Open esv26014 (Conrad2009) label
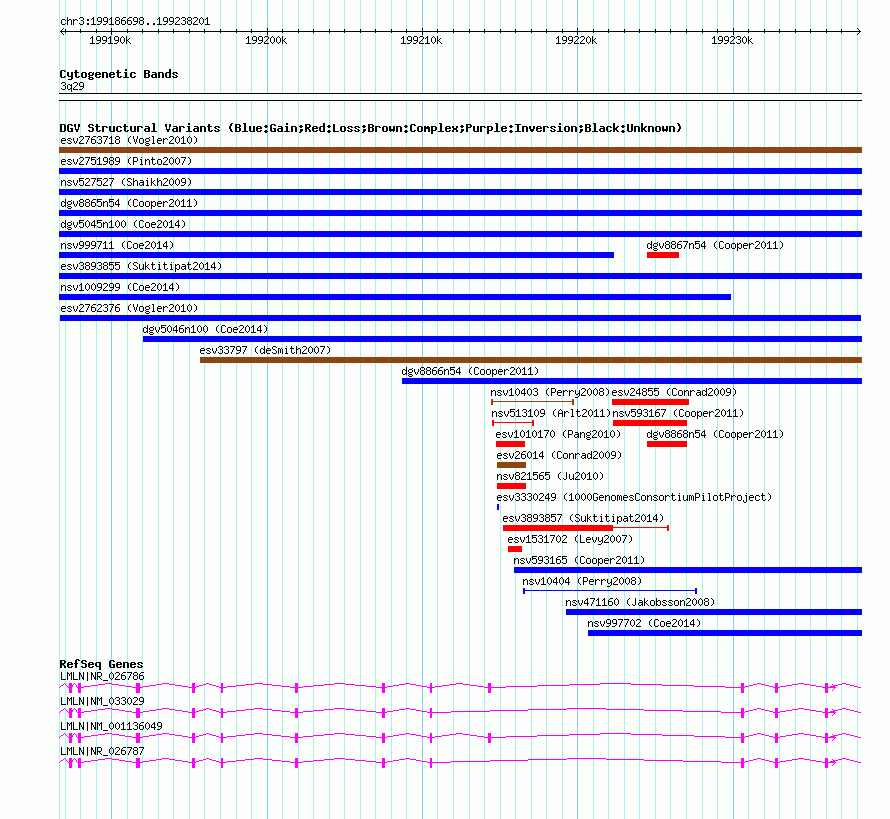 point(559,455)
